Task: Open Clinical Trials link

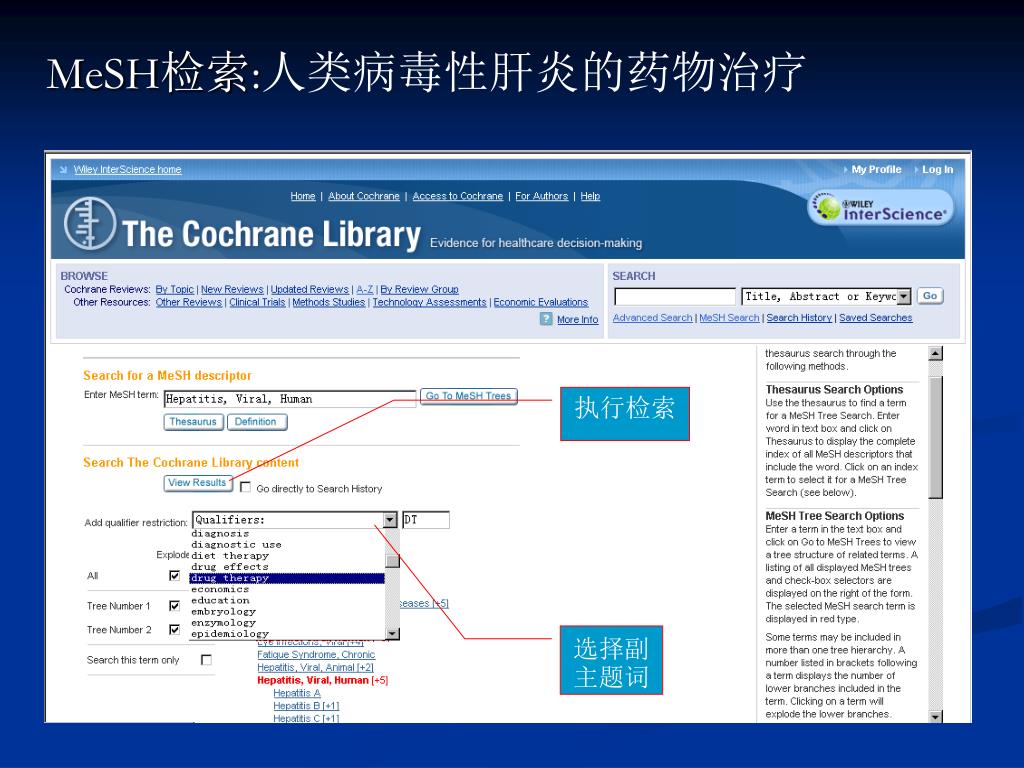Action: (x=257, y=302)
